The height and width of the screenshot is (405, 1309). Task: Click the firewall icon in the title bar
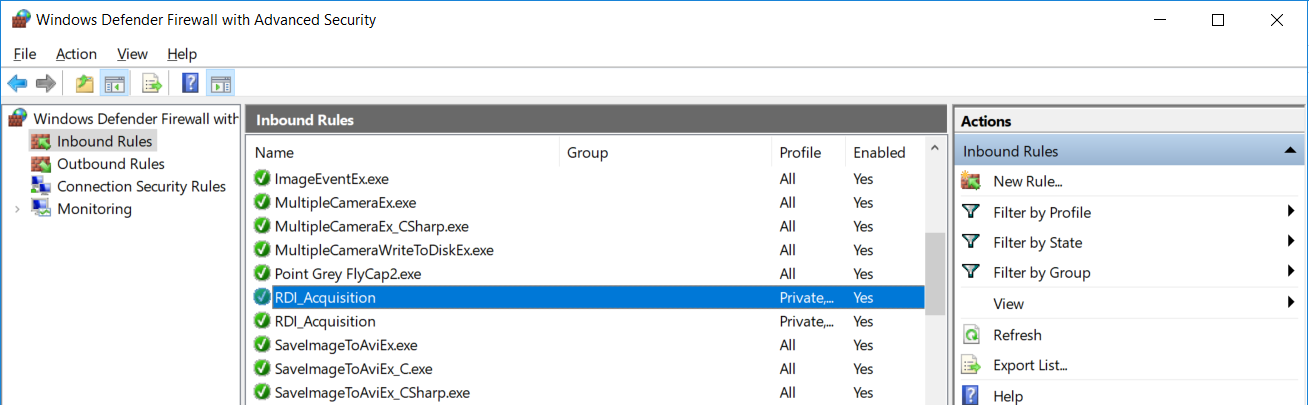20,19
